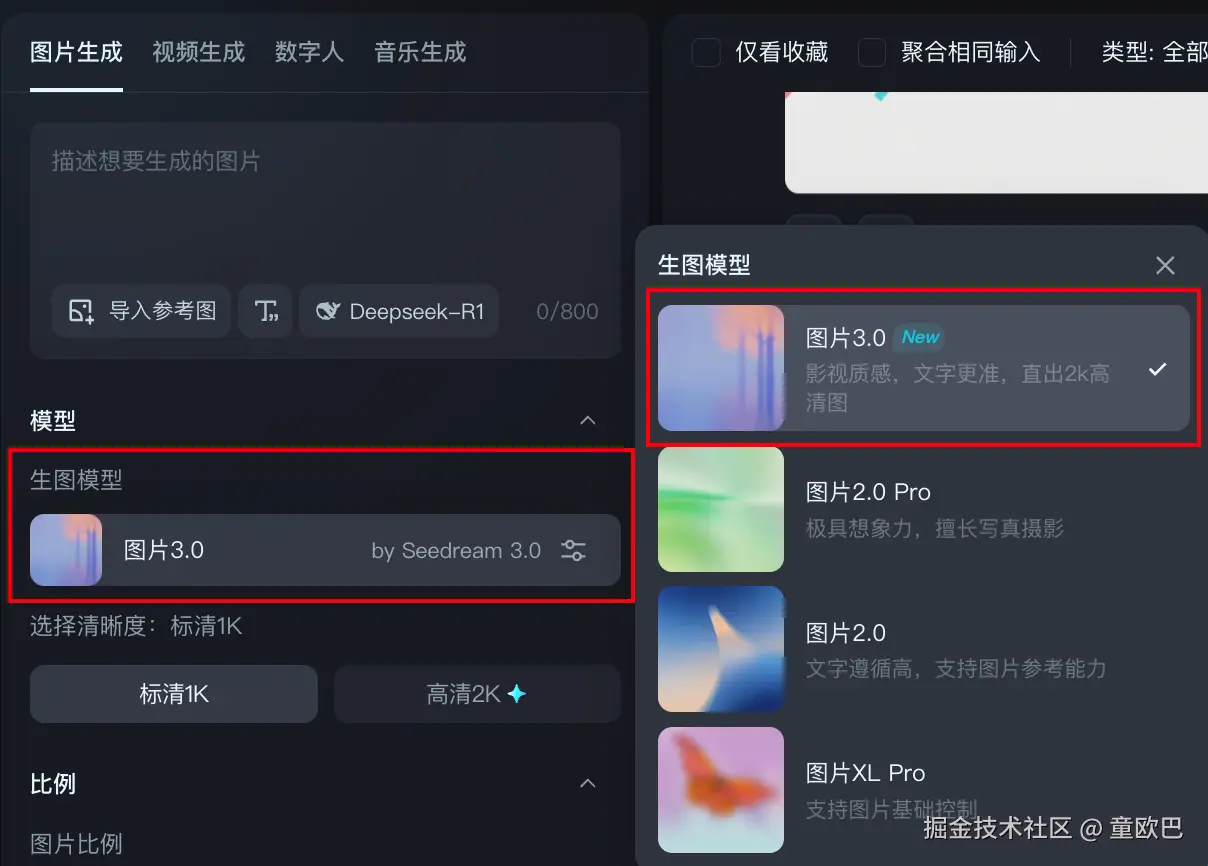
Task: Collapse the 比例 section chevron
Action: pyautogui.click(x=588, y=783)
